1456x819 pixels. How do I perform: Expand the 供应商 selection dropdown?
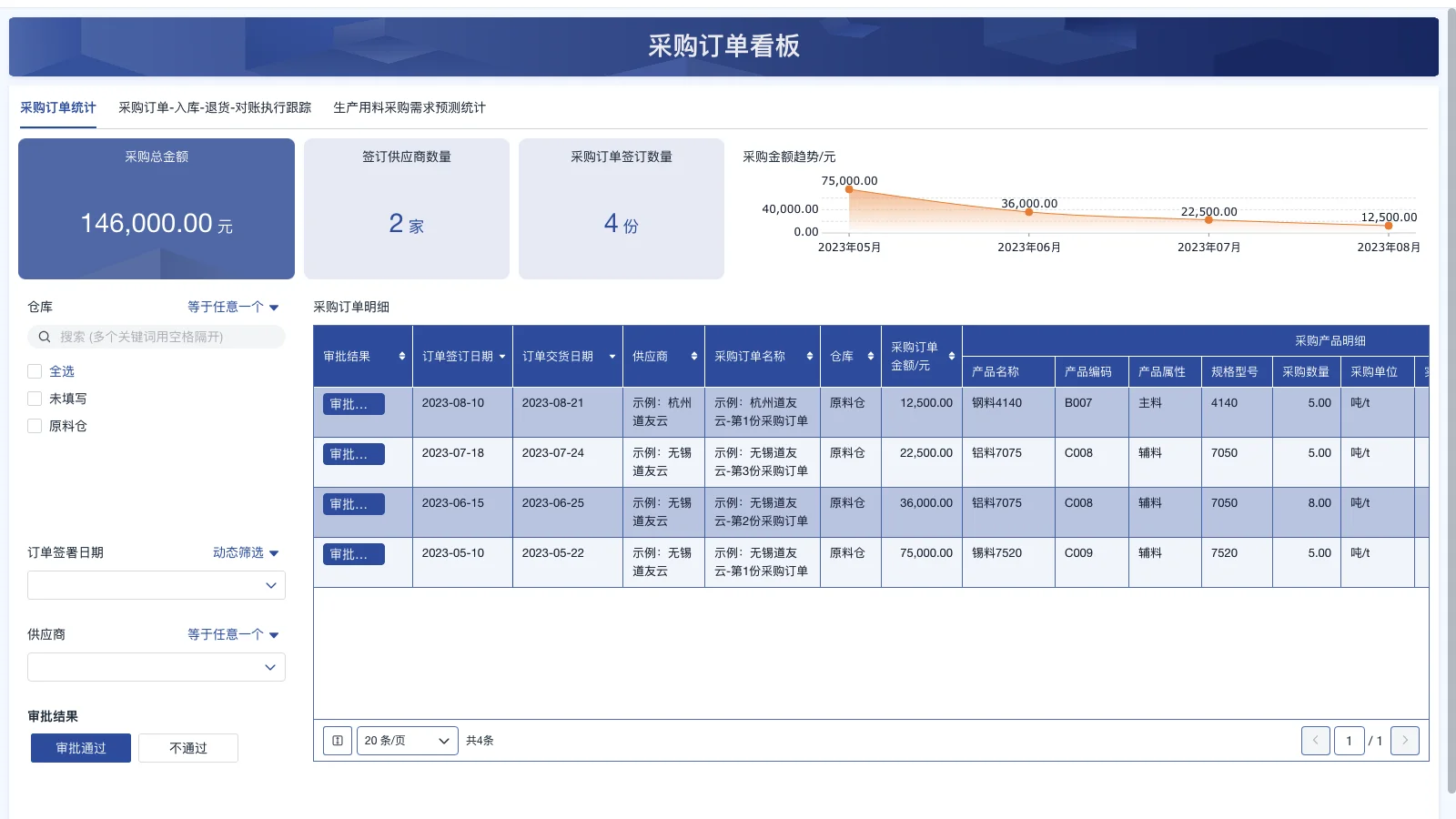click(x=156, y=667)
